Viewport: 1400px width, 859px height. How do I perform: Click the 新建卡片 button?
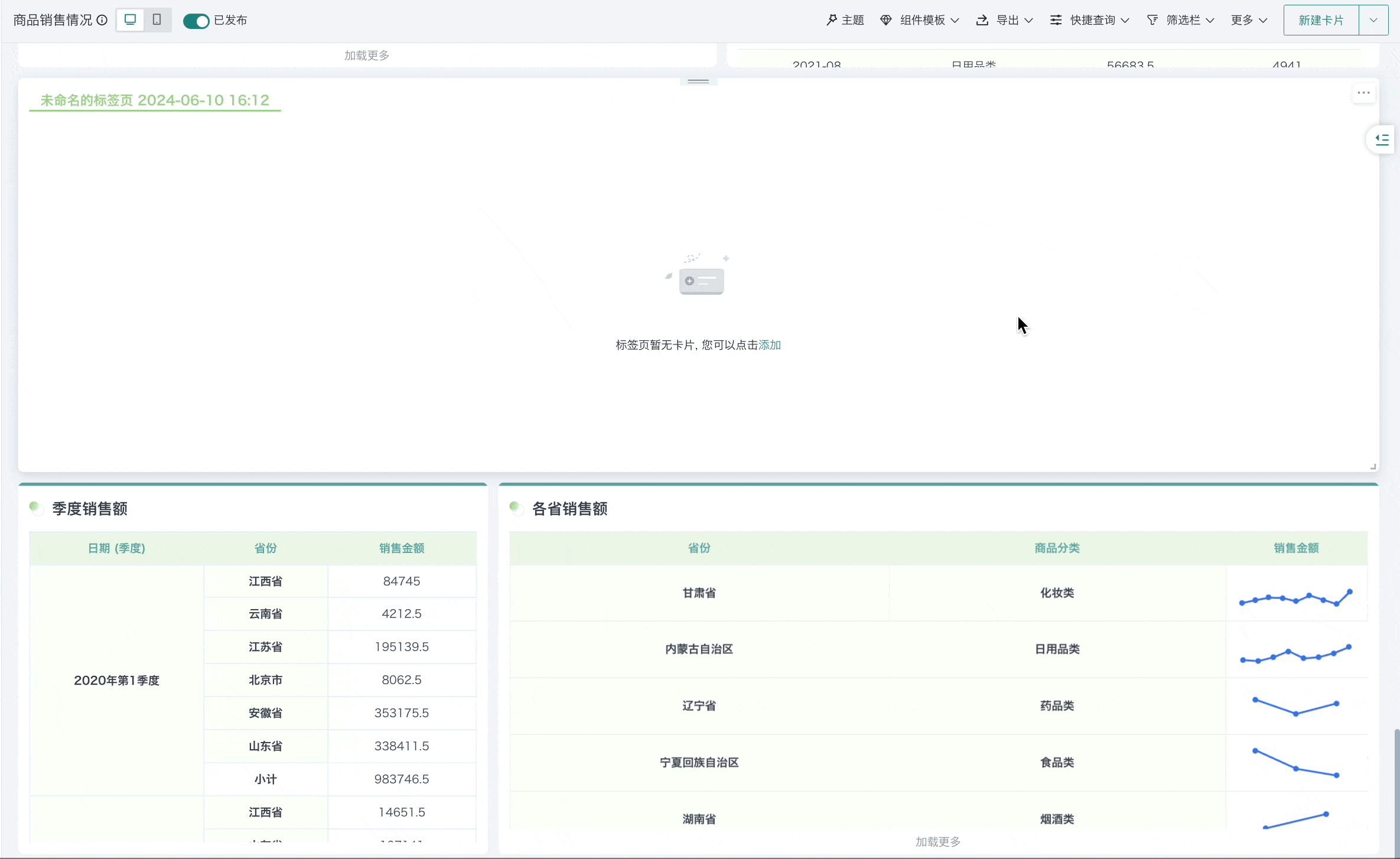tap(1321, 20)
